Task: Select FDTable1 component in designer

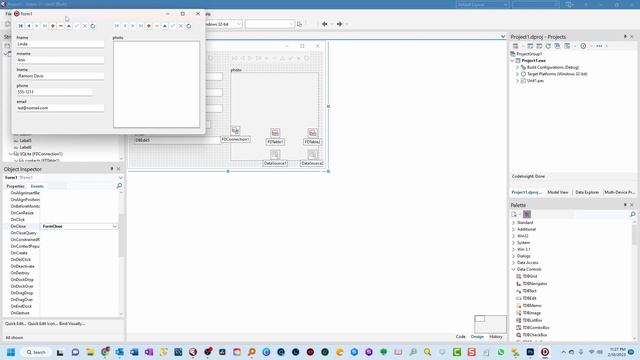Action: [275, 133]
